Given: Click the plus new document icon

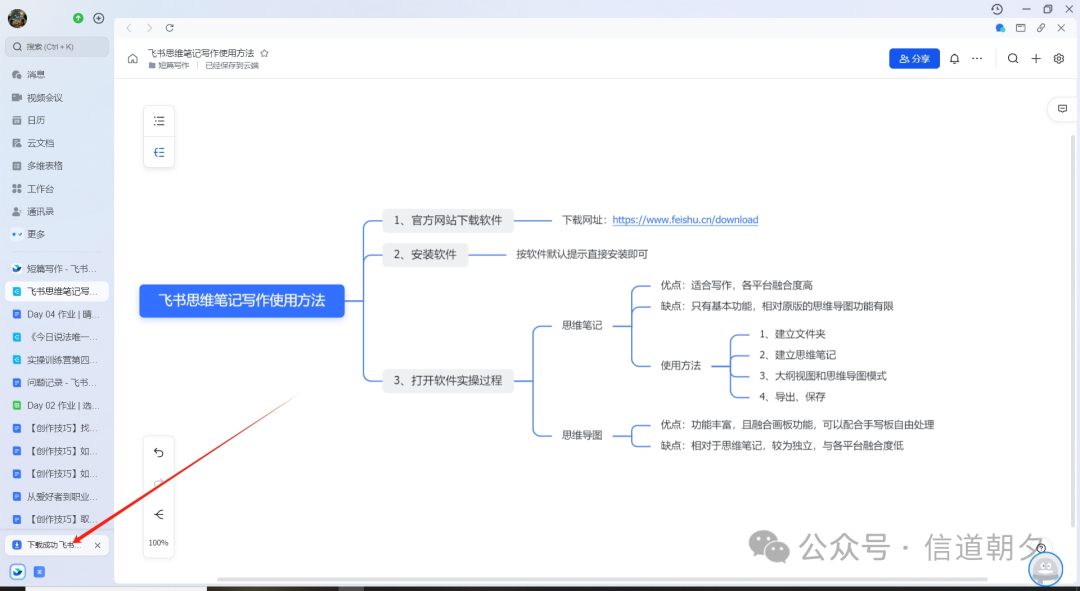Looking at the screenshot, I should point(1036,59).
